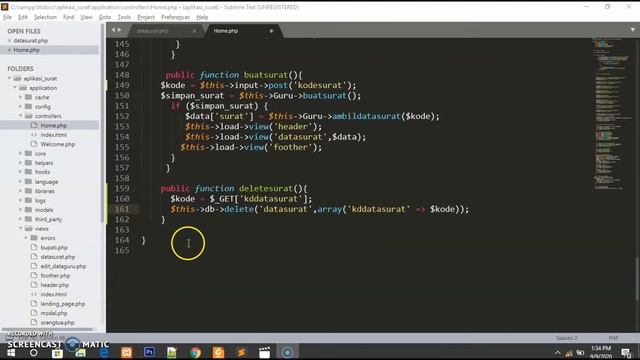Collapse the aplikasi_surat root folder
The width and height of the screenshot is (640, 360).
tap(9, 78)
